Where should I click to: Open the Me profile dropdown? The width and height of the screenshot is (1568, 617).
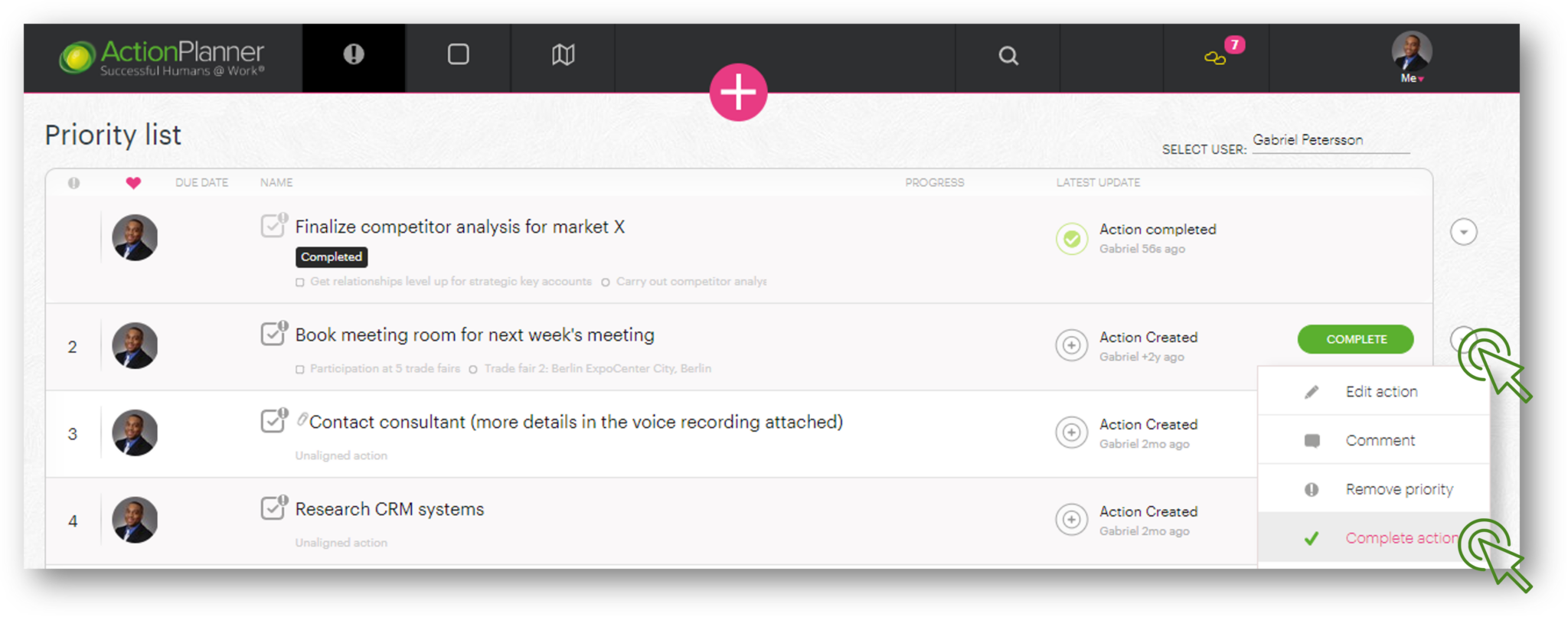(x=1411, y=58)
